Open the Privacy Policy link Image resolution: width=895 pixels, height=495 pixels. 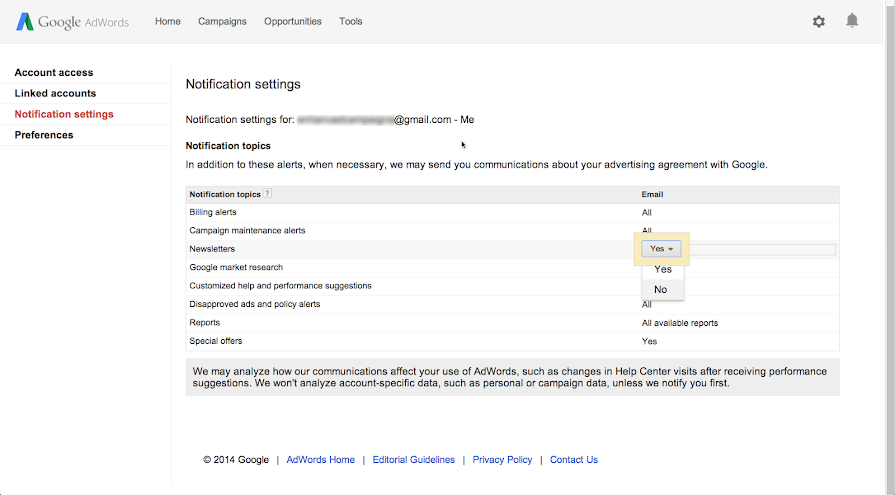click(502, 460)
